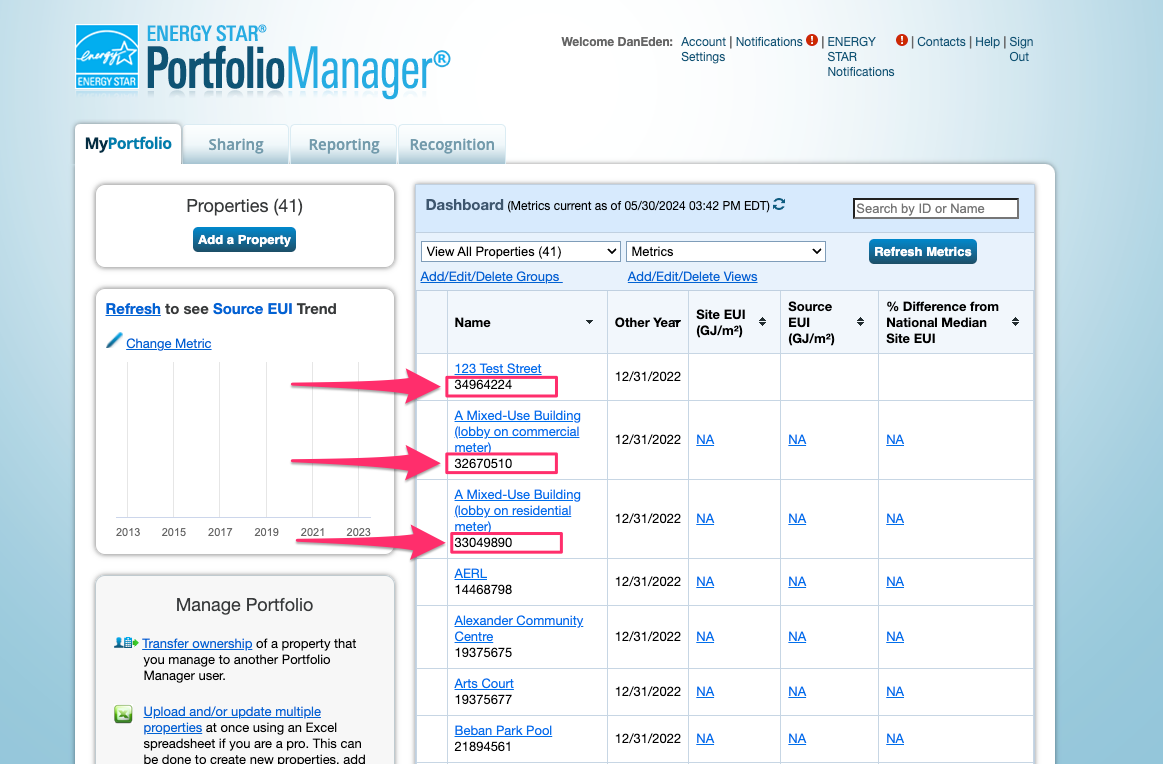This screenshot has height=764, width=1163.
Task: Click property ID 14468798
Action: [483, 590]
